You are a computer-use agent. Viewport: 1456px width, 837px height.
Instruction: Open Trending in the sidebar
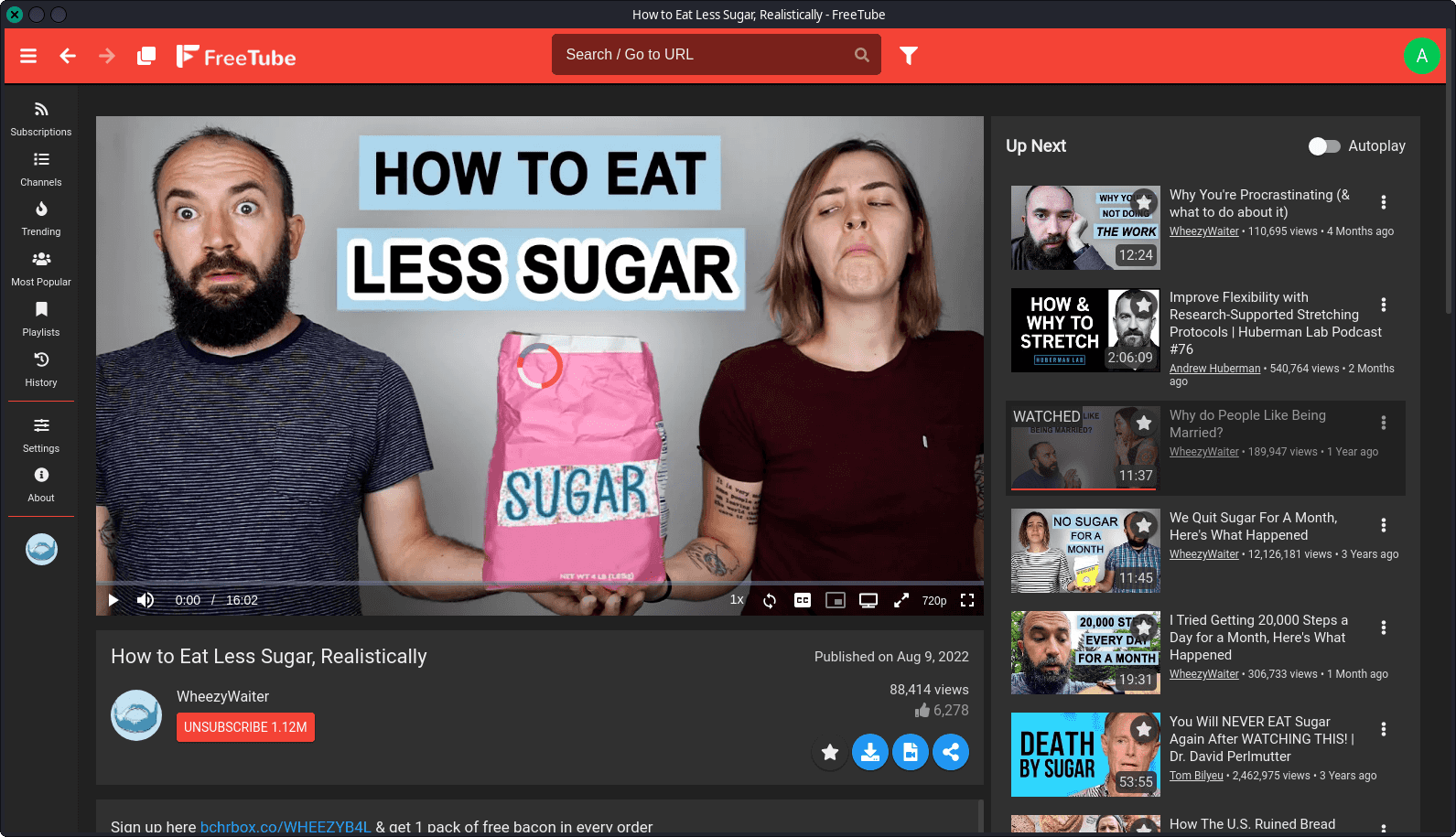pyautogui.click(x=41, y=219)
